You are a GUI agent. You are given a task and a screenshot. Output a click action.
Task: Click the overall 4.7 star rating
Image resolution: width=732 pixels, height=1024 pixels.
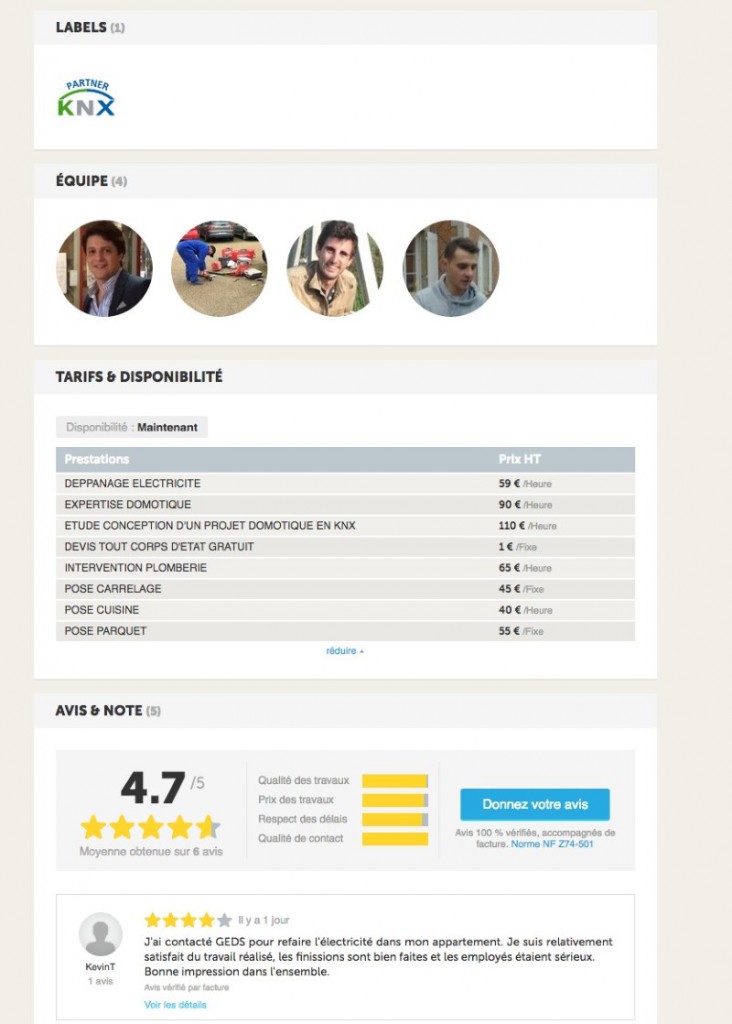click(150, 827)
